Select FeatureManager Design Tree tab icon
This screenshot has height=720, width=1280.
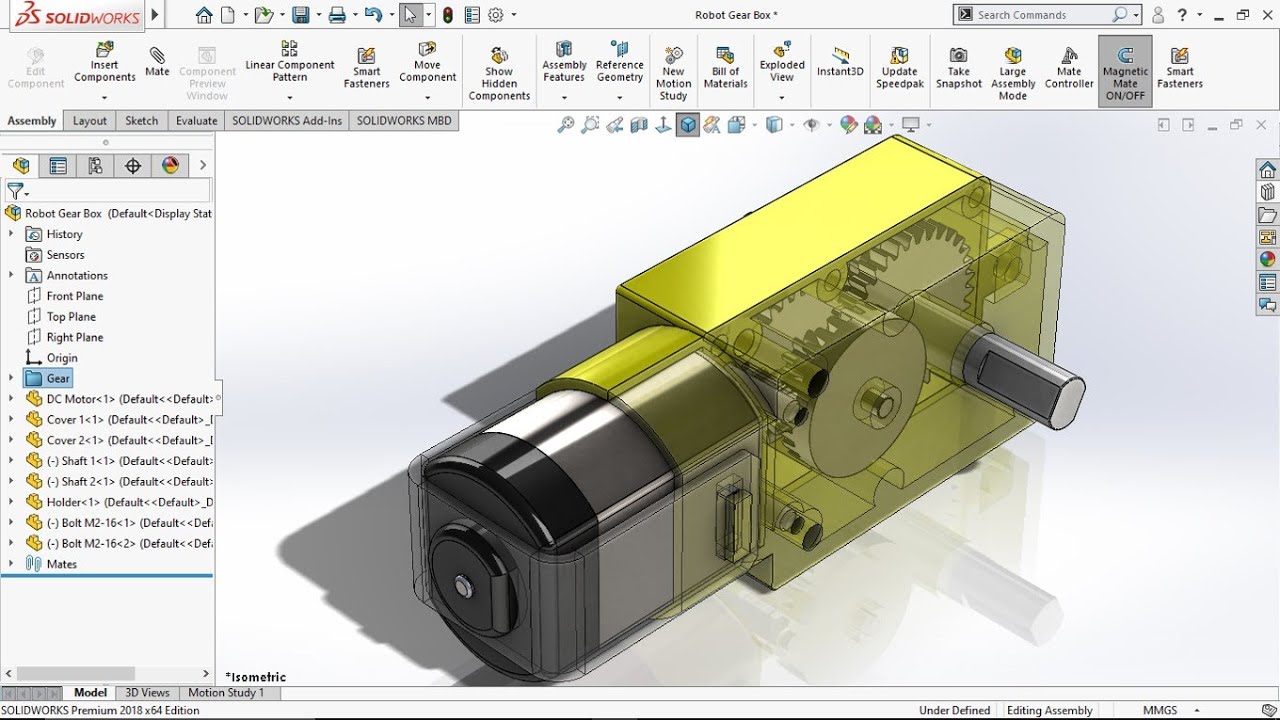coord(21,166)
